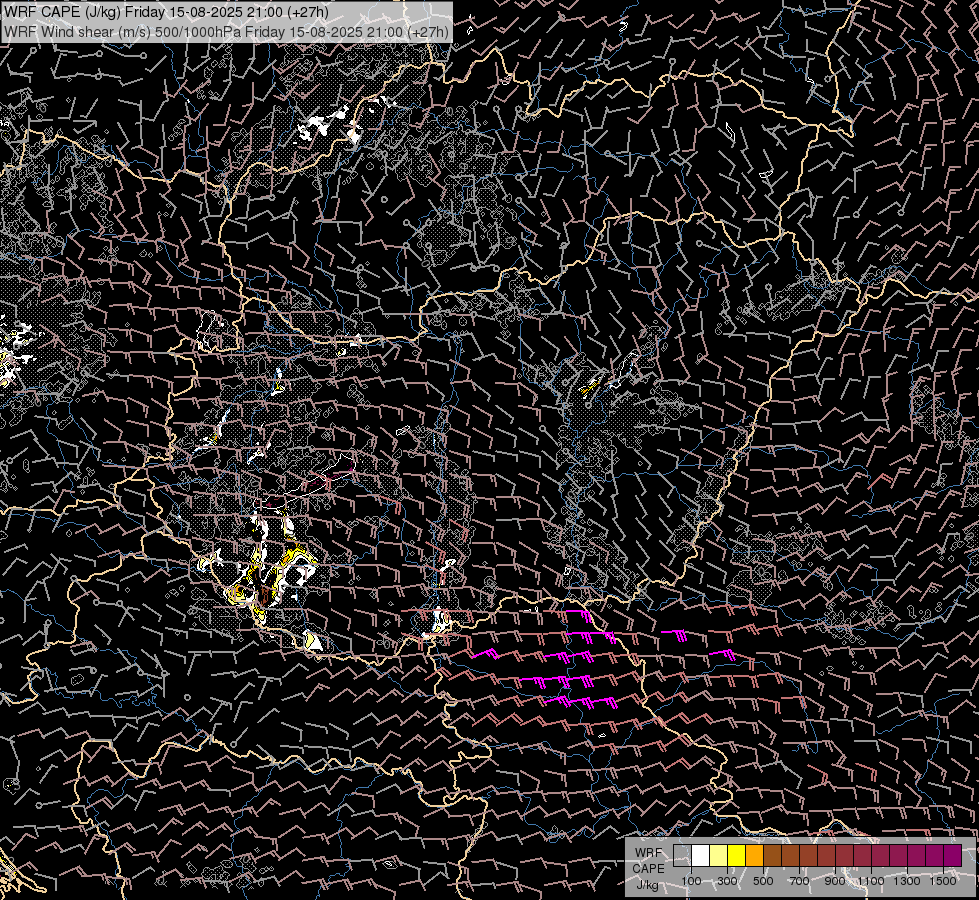This screenshot has width=979, height=900.
Task: Click the 900 legend tick label
Action: pos(835,881)
